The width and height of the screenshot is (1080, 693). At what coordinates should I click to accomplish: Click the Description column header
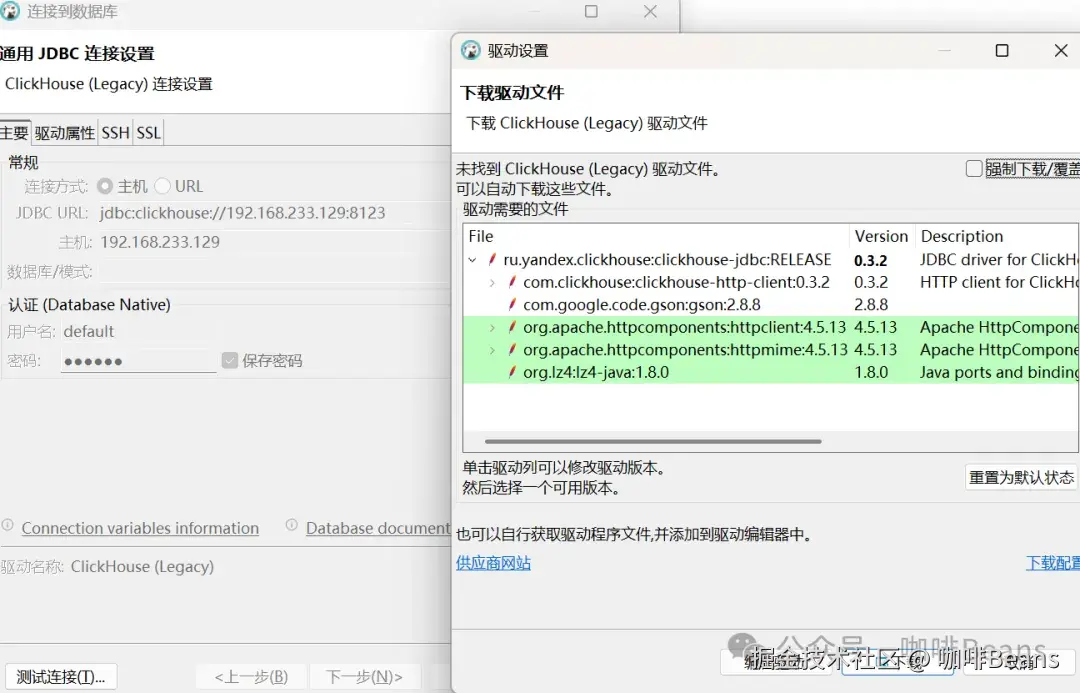pyautogui.click(x=997, y=236)
